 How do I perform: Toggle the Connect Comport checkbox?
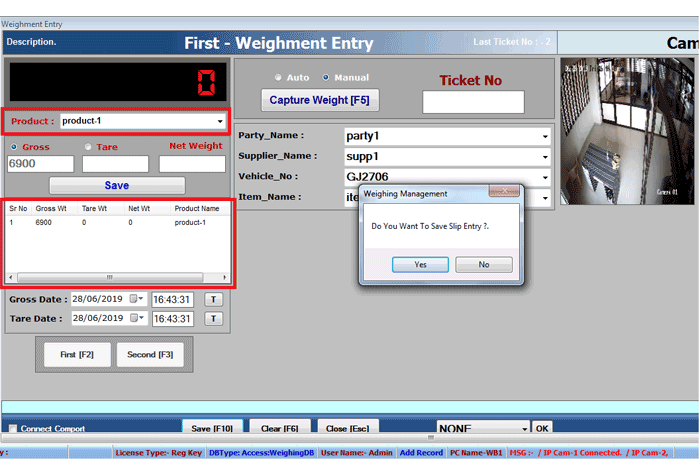pyautogui.click(x=13, y=429)
